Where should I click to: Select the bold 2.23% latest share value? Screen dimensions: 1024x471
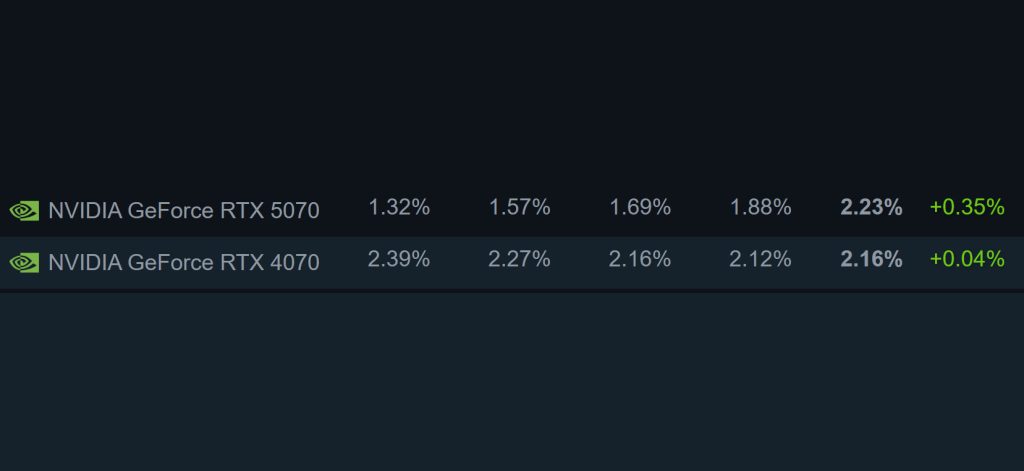[871, 208]
